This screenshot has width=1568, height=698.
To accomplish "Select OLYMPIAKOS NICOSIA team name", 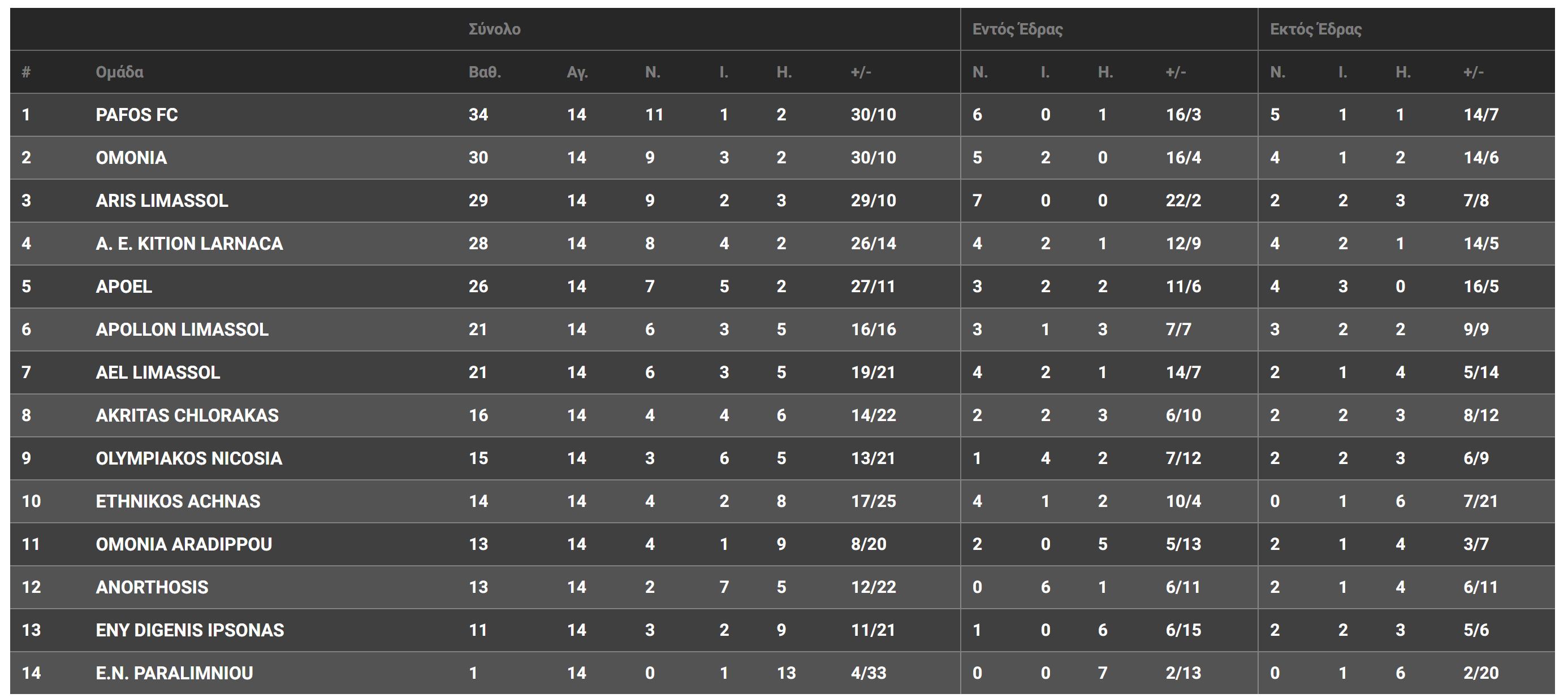I will (x=189, y=458).
